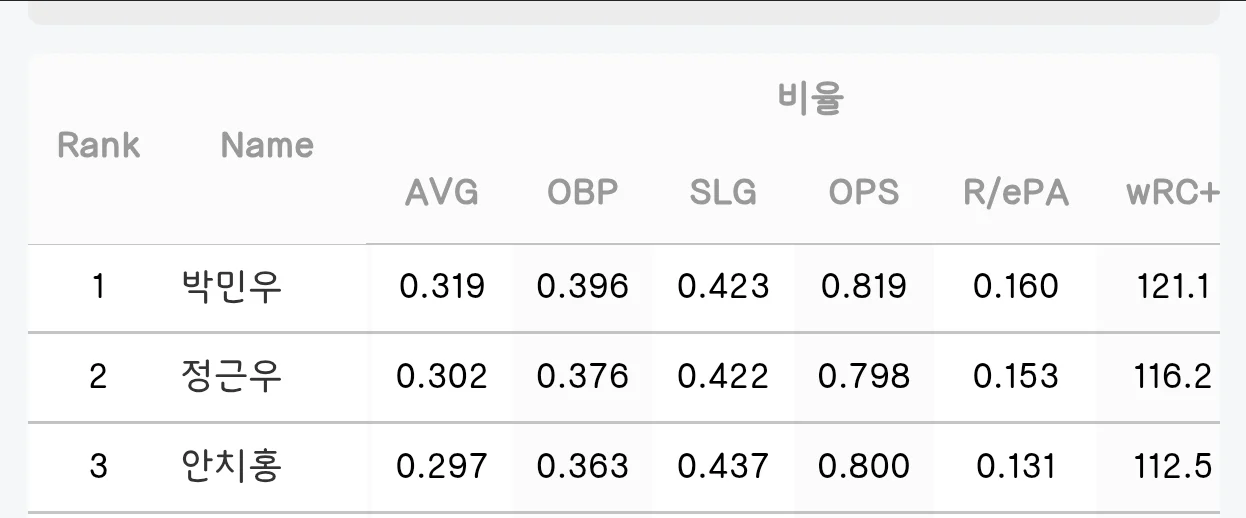Viewport: 1246px width, 518px height.
Task: Click wRC+ value 121.1 cell
Action: pos(1174,287)
